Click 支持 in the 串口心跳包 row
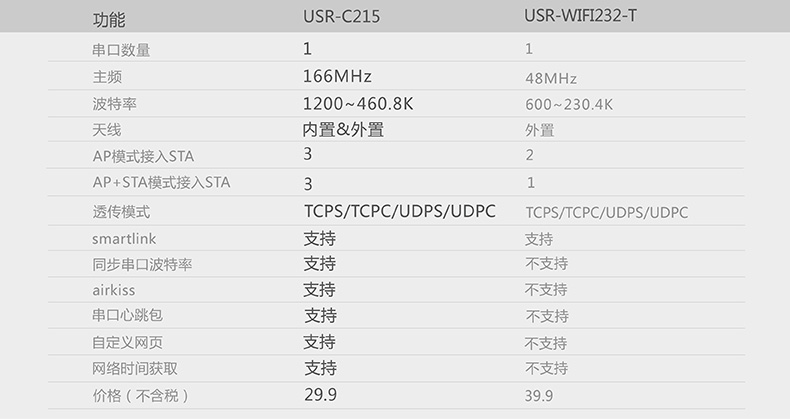 pyautogui.click(x=320, y=316)
